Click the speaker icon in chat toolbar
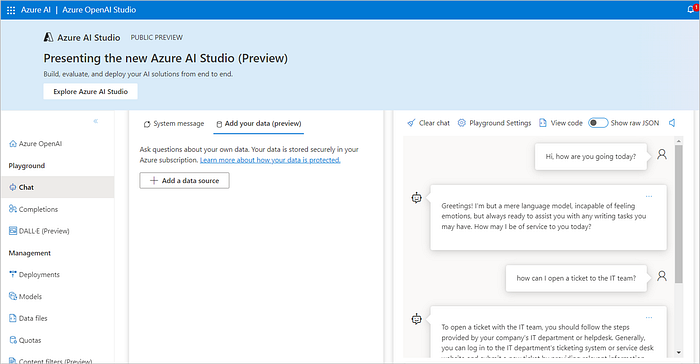The image size is (700, 364). (x=672, y=123)
